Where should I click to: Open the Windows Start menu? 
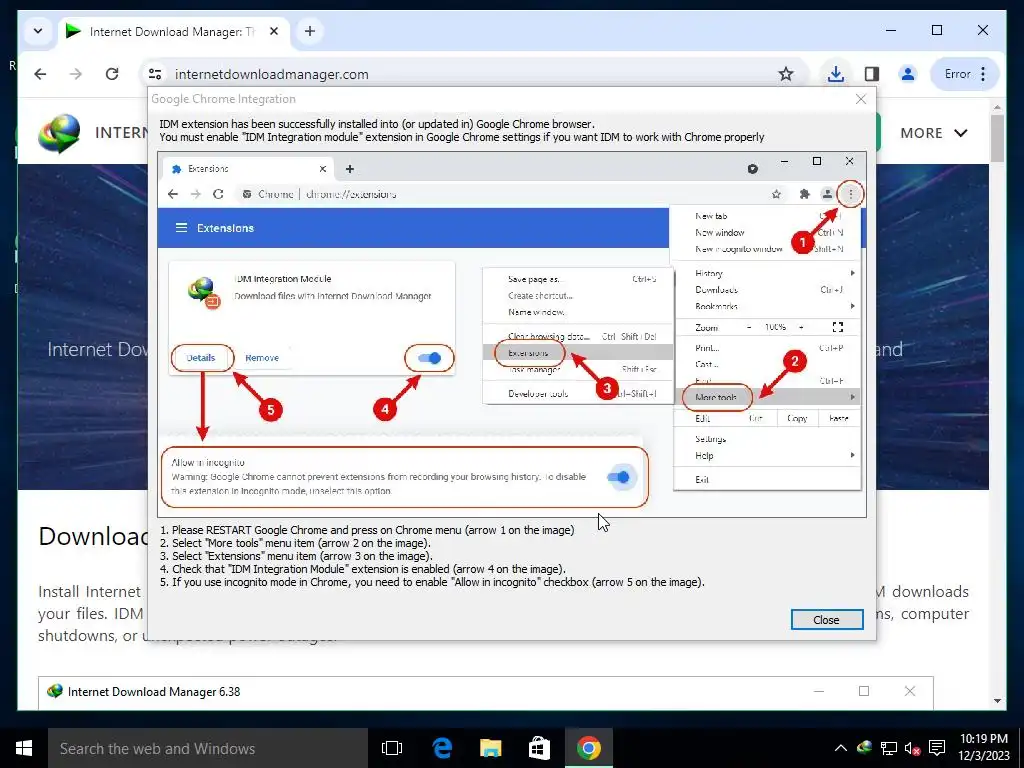24,748
